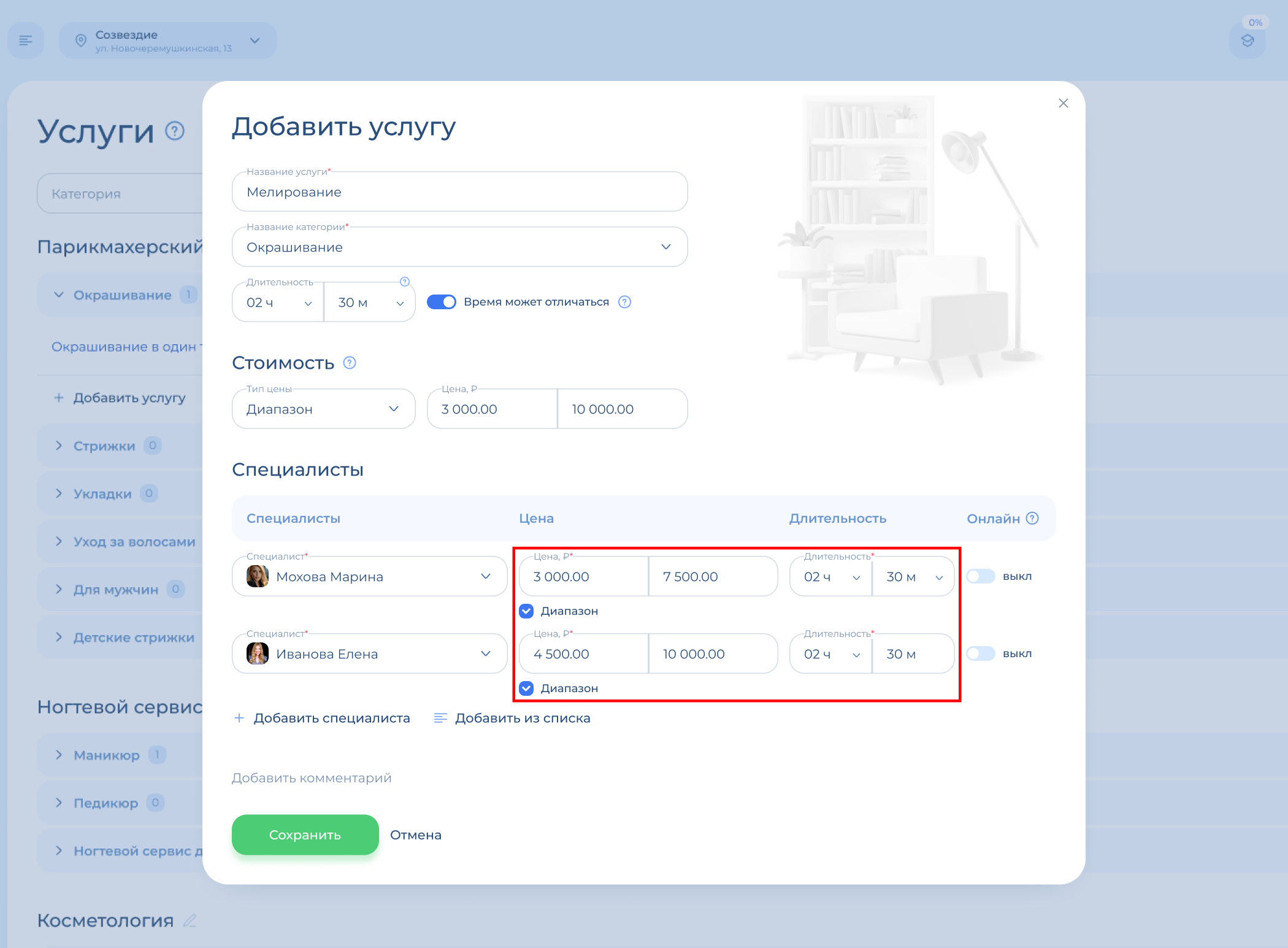Click the Название услуги input field
1288x948 pixels.
(x=459, y=192)
